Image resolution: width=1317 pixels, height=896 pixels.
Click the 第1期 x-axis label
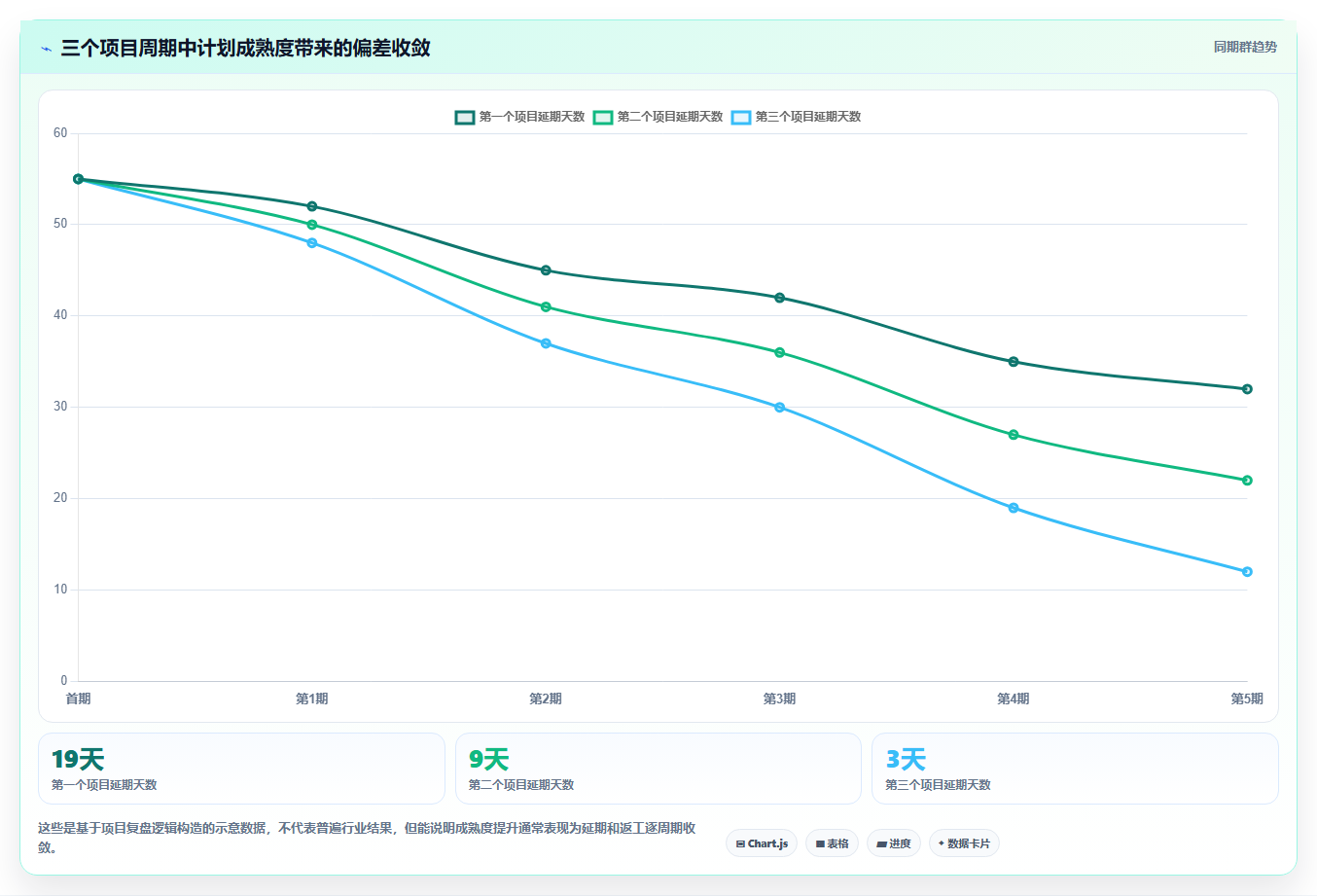(x=312, y=699)
